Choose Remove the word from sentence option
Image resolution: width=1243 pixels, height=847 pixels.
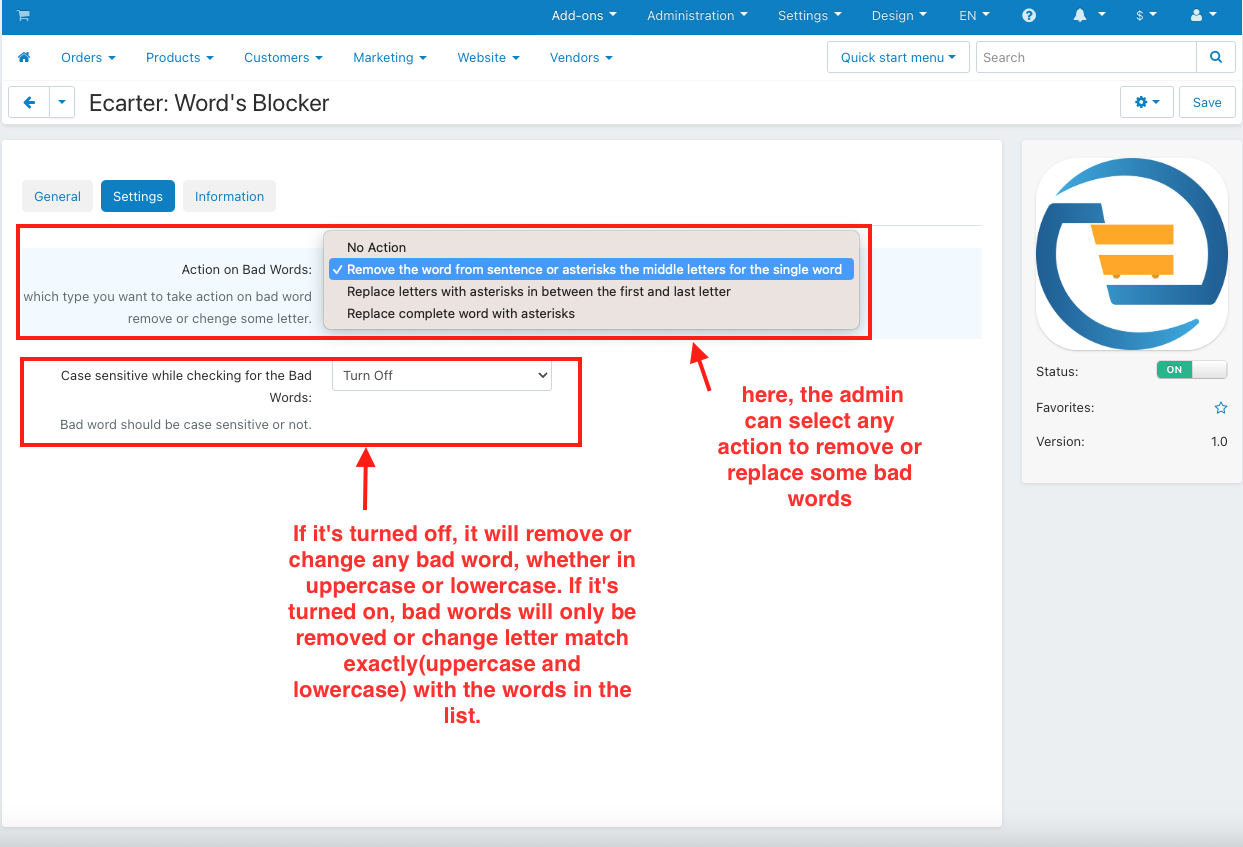coord(591,269)
